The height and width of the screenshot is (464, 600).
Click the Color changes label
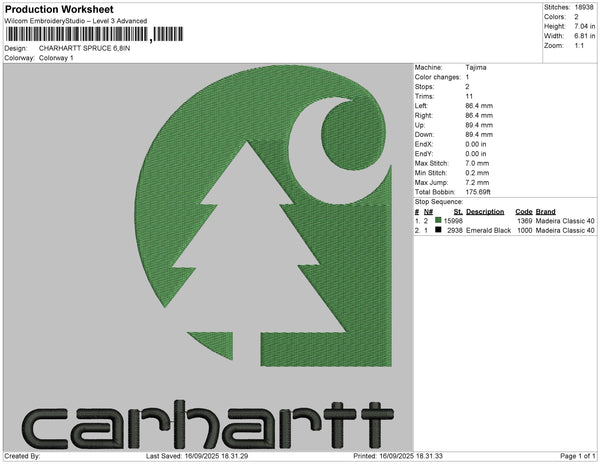tap(438, 77)
